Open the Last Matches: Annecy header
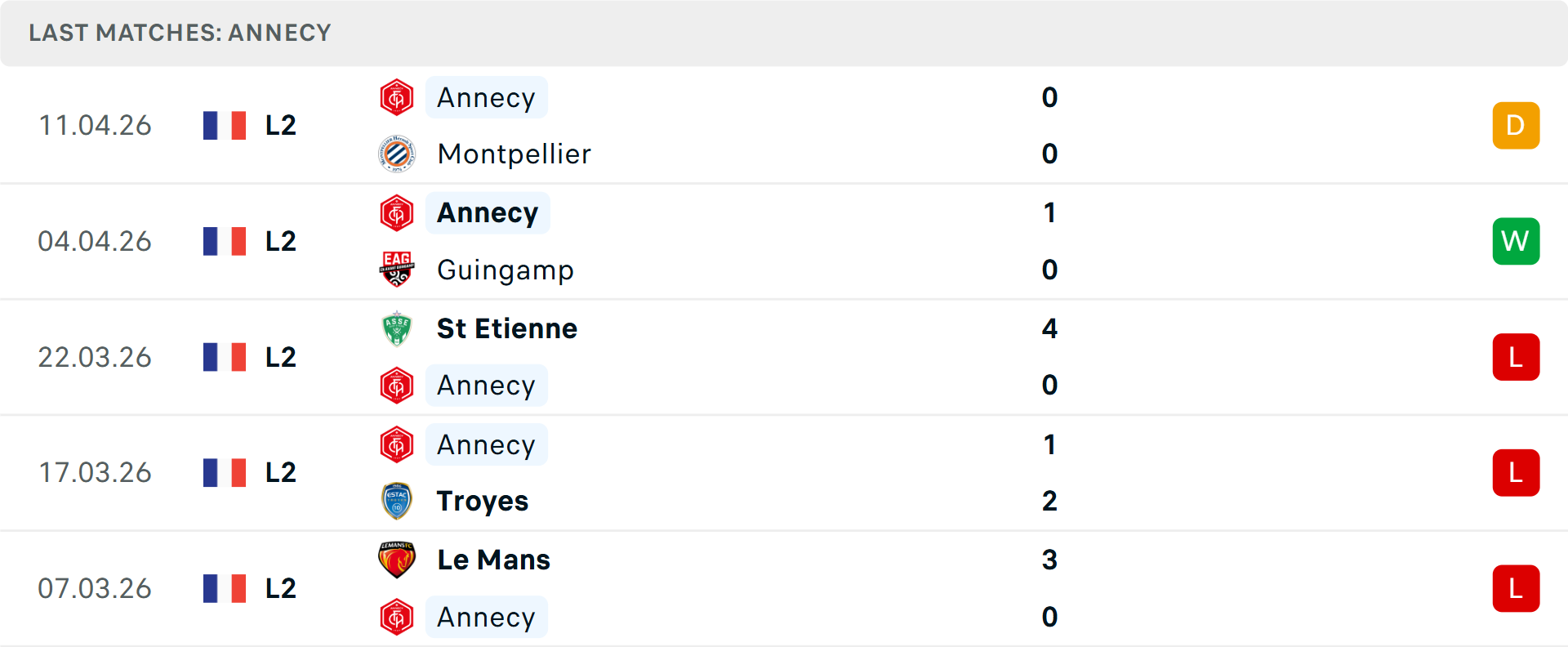Image resolution: width=1568 pixels, height=647 pixels. [x=180, y=33]
